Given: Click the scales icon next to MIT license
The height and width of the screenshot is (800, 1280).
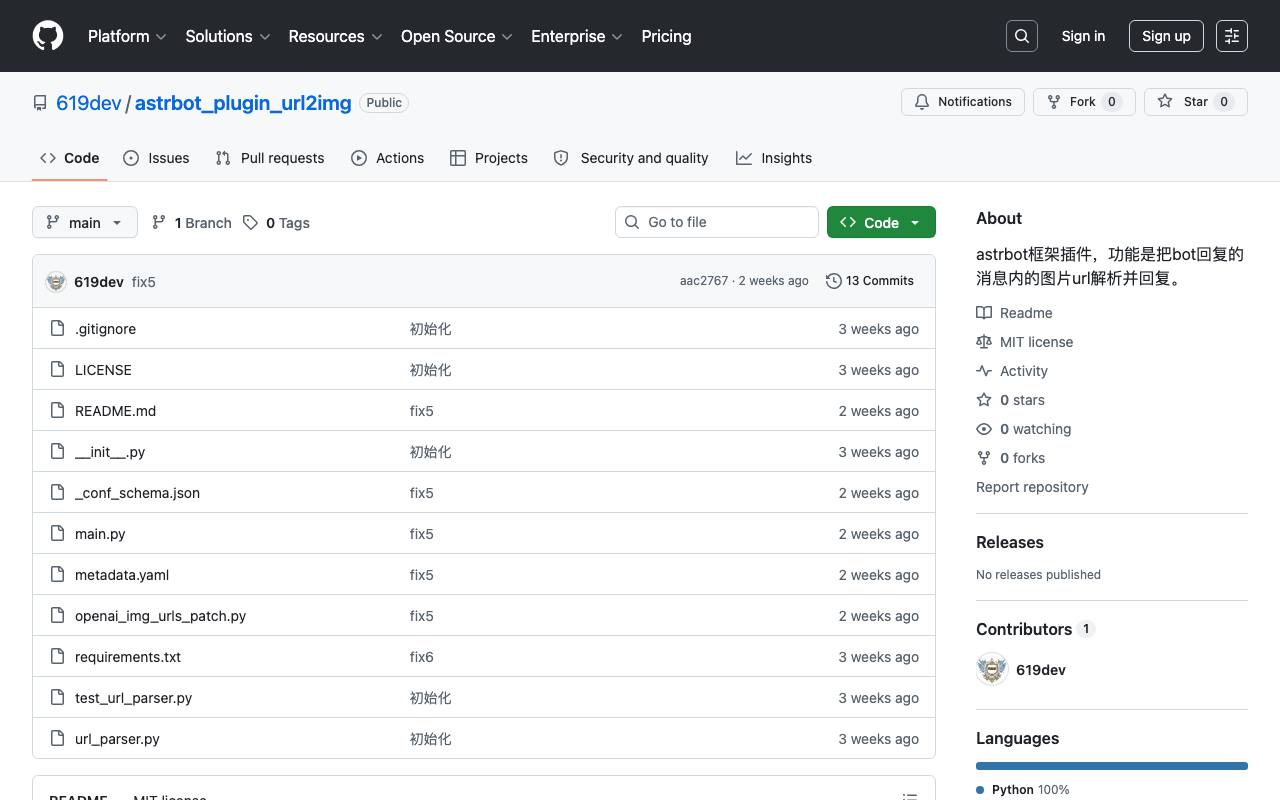Looking at the screenshot, I should pos(984,342).
